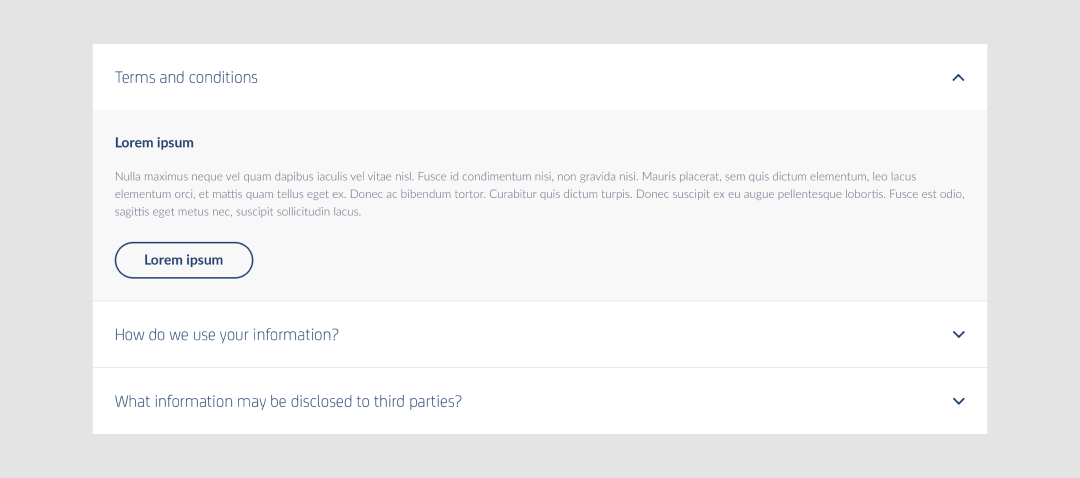Expand "What information may be disclosed to third parties?"
This screenshot has width=1080, height=478.
tap(288, 401)
